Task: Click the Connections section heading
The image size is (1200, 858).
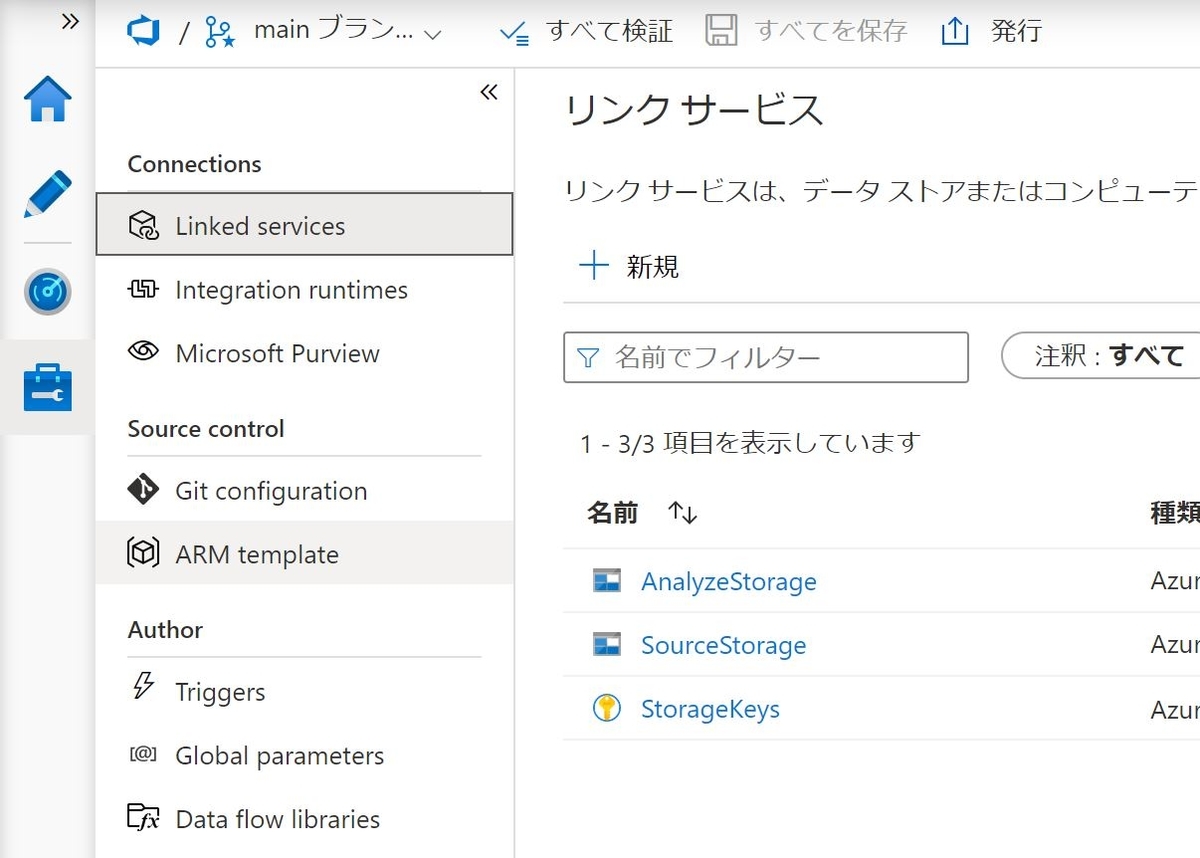Action: pos(195,164)
